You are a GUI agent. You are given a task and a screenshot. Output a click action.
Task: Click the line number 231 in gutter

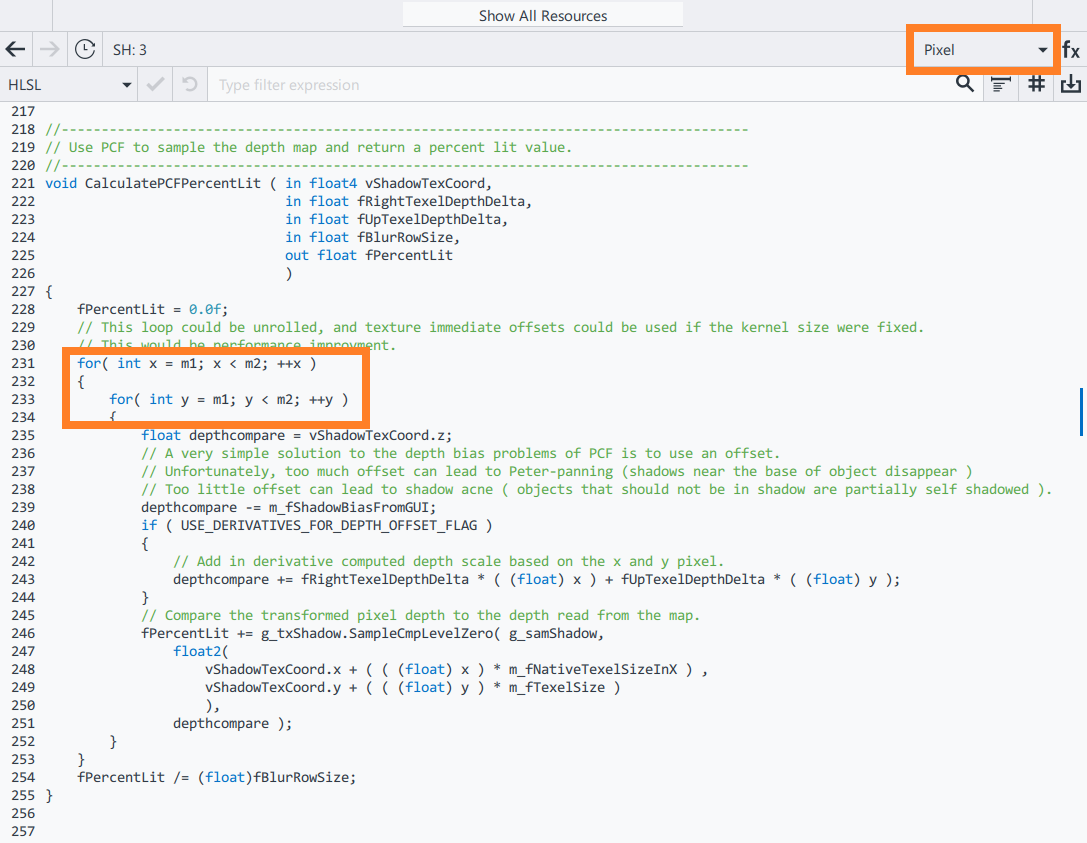click(x=22, y=363)
